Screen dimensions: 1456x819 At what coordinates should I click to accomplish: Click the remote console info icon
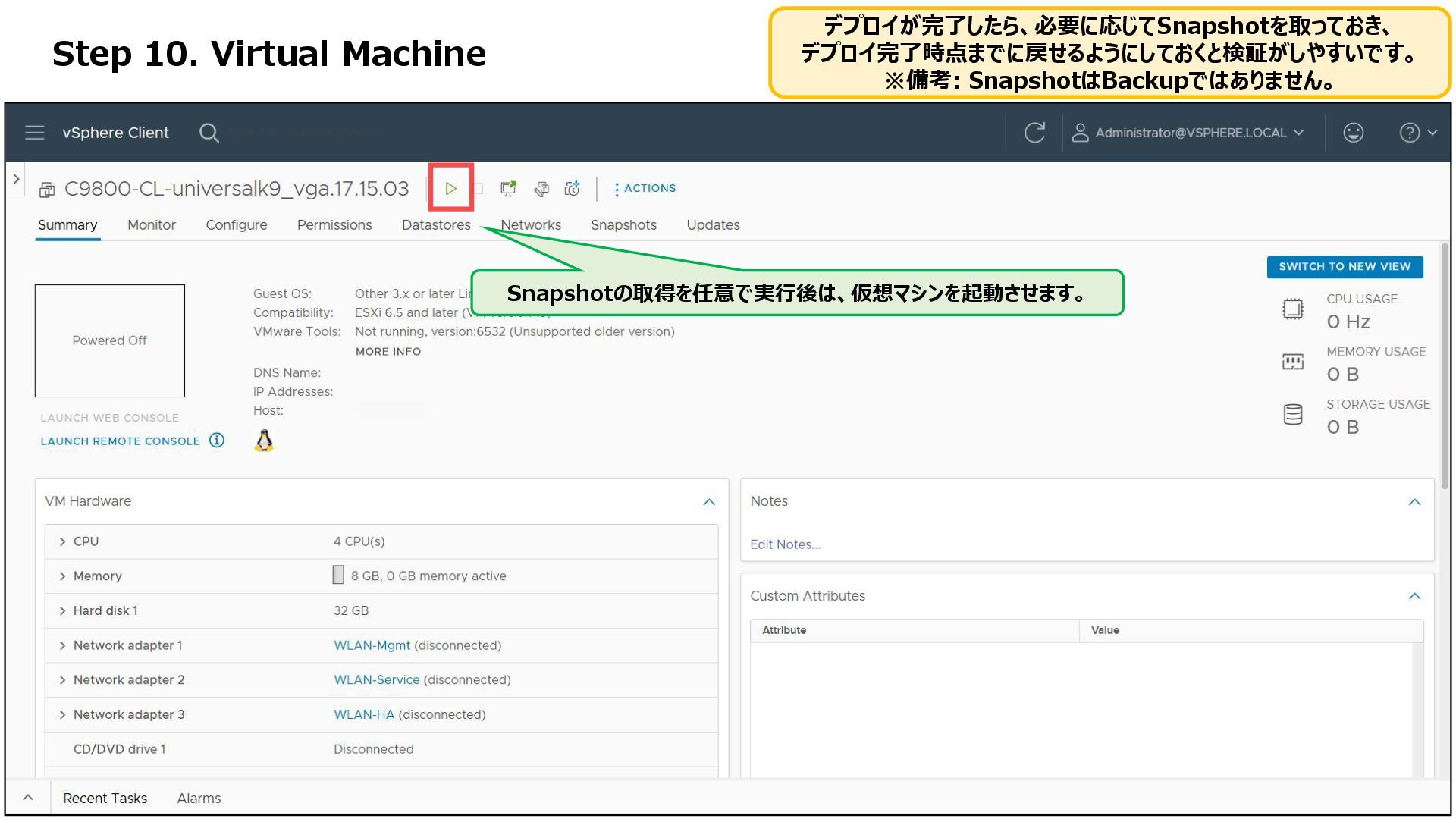point(217,441)
